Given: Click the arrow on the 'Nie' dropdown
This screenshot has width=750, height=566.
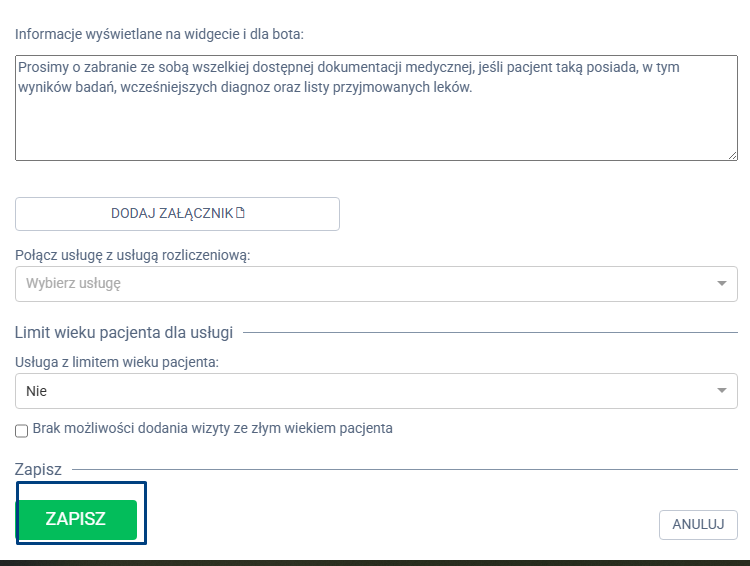Looking at the screenshot, I should point(722,391).
